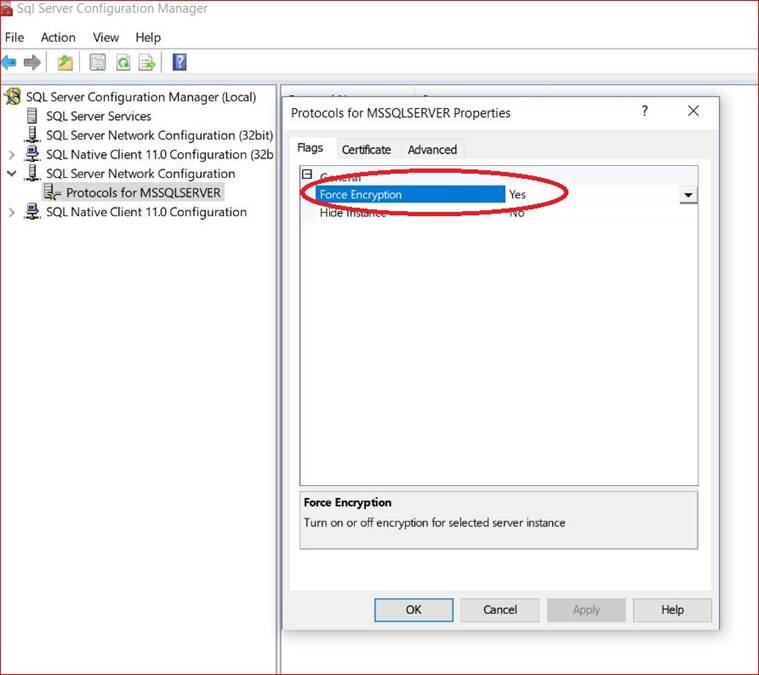Collapse the General property group
Viewport: 759px width, 675px height.
click(307, 174)
